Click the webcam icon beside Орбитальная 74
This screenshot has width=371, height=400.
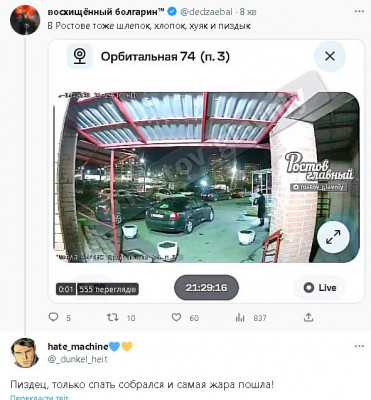pos(80,56)
